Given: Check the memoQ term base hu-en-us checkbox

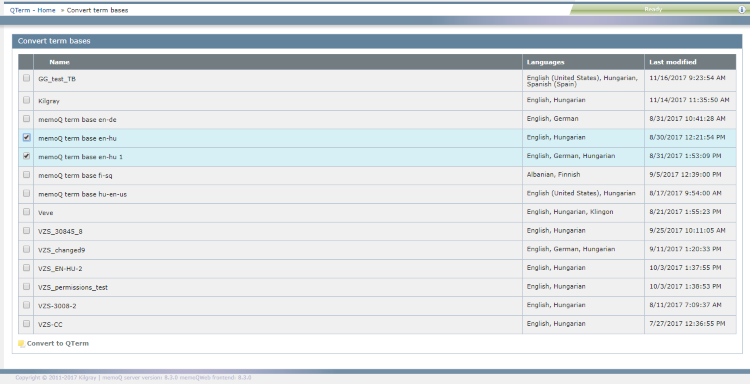Looking at the screenshot, I should click(26, 193).
